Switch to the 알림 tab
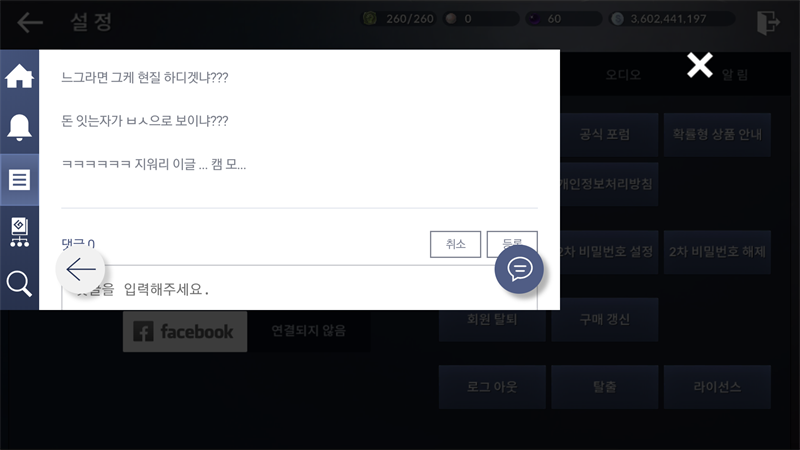The width and height of the screenshot is (800, 450). pyautogui.click(x=735, y=75)
